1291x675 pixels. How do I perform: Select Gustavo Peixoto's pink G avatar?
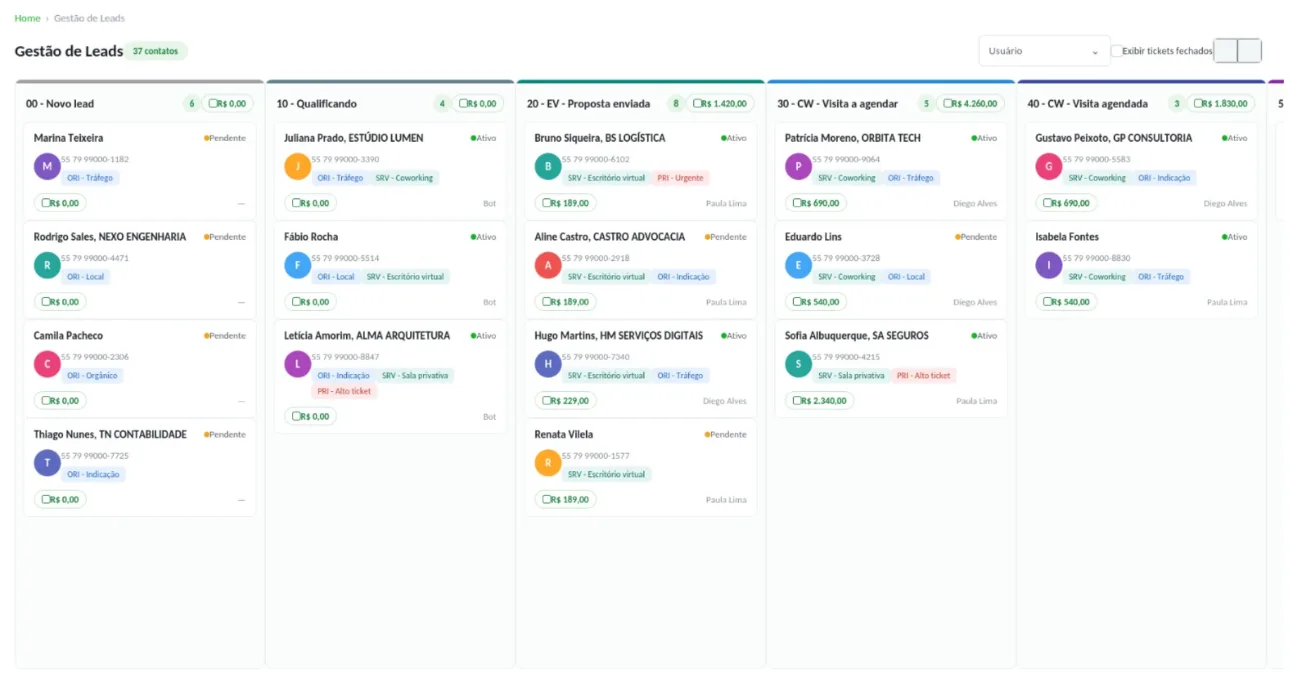tap(1049, 167)
